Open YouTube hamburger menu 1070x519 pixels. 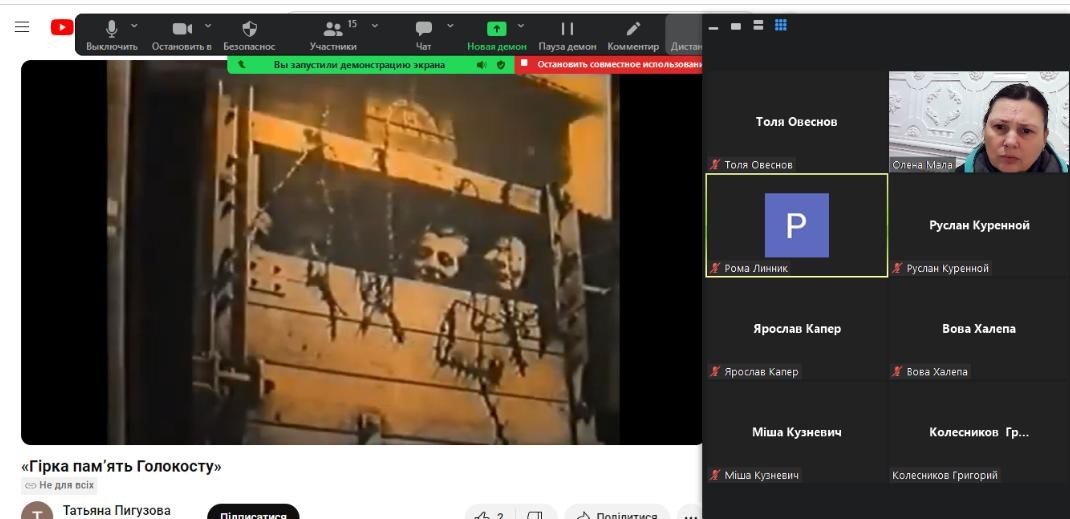[22, 27]
